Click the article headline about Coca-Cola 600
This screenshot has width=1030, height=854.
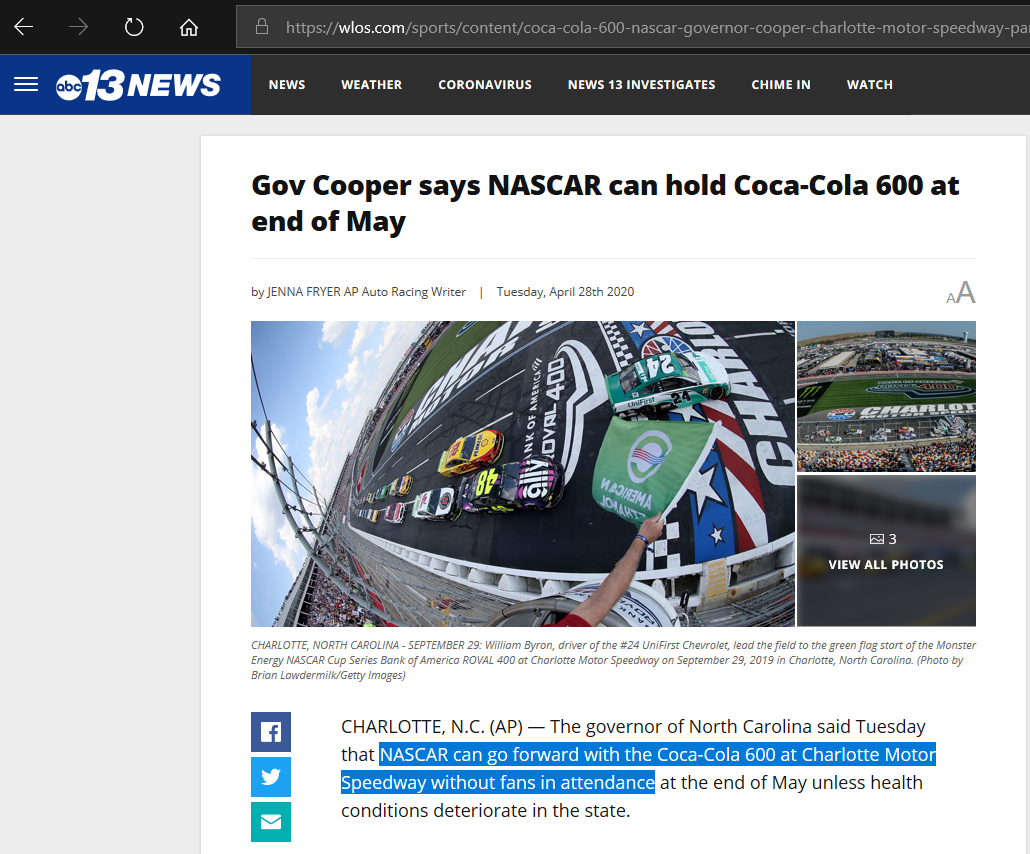(605, 203)
